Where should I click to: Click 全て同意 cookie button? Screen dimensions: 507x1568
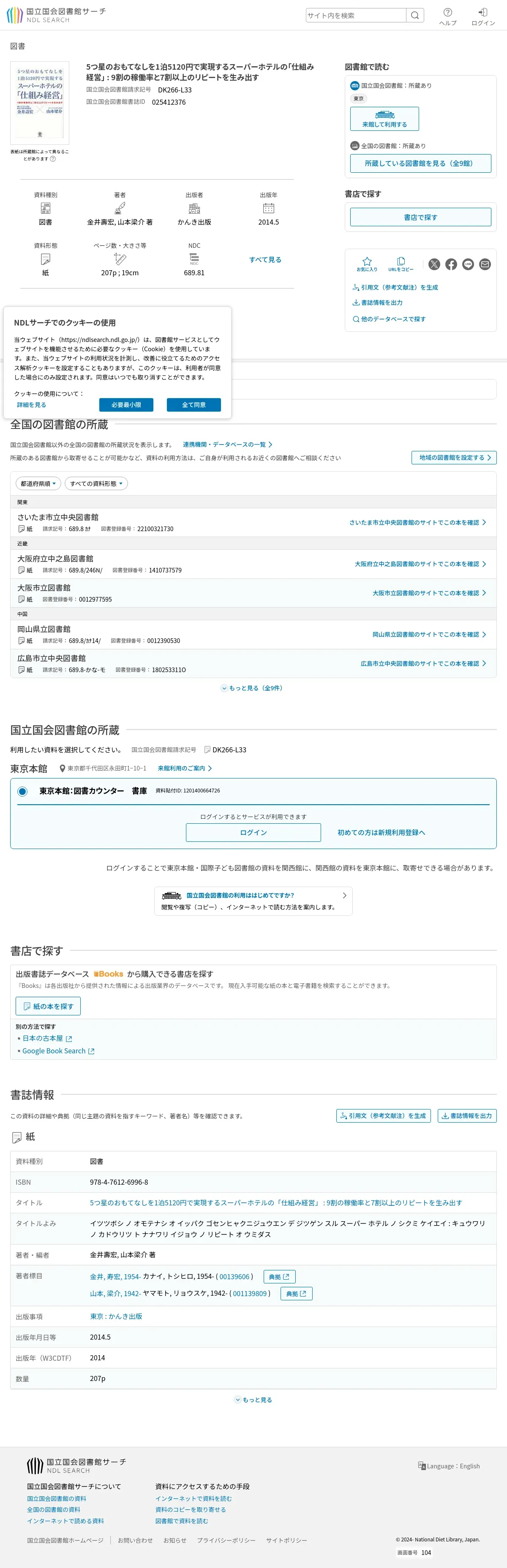pos(194,405)
